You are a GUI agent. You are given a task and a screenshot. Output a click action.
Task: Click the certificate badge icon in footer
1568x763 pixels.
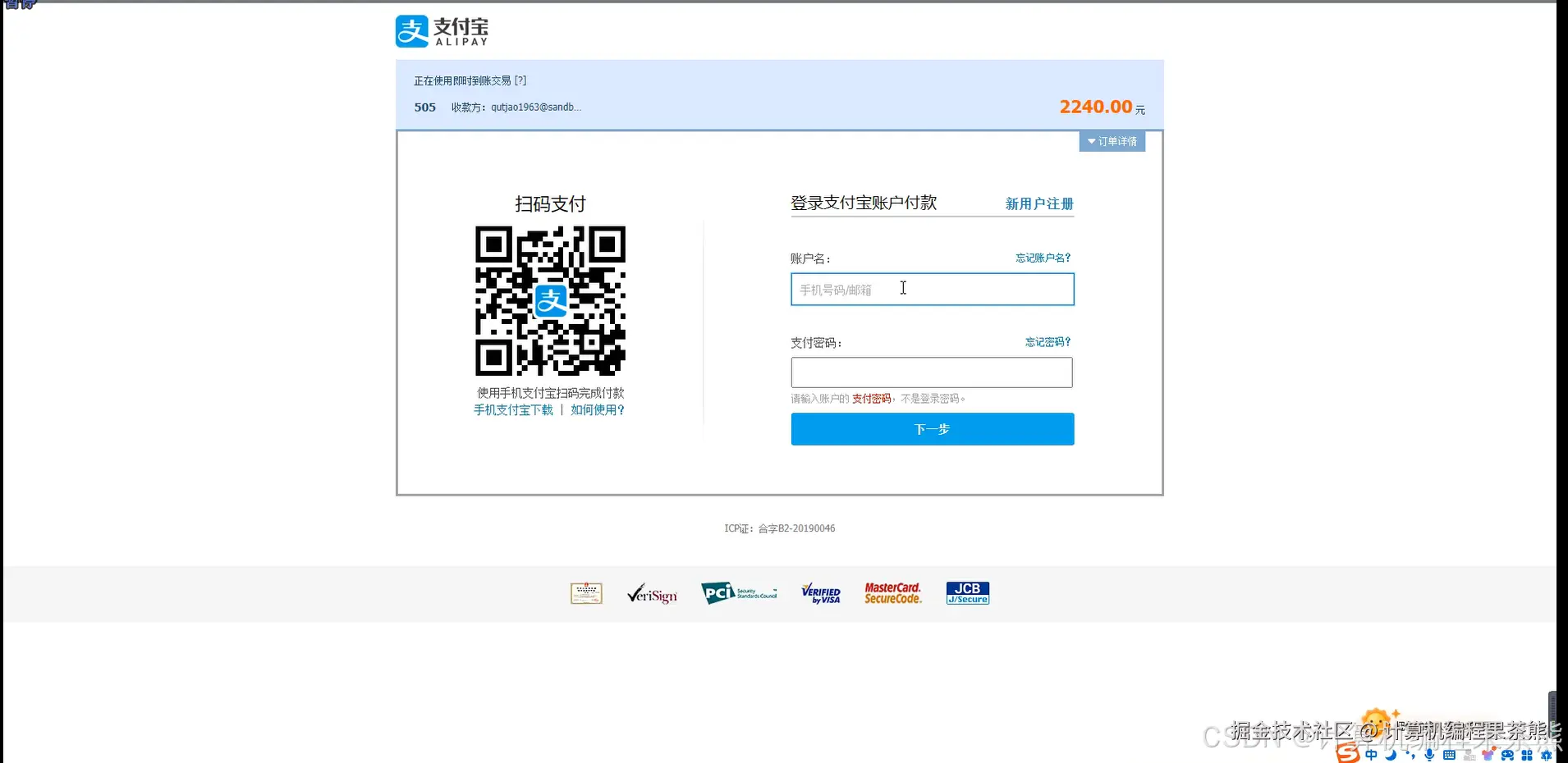coord(586,593)
